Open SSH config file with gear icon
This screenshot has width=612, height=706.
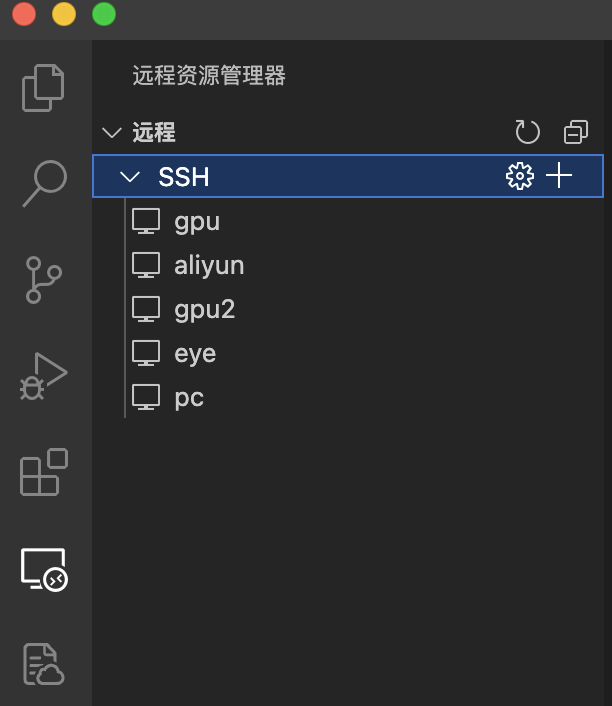pos(520,176)
